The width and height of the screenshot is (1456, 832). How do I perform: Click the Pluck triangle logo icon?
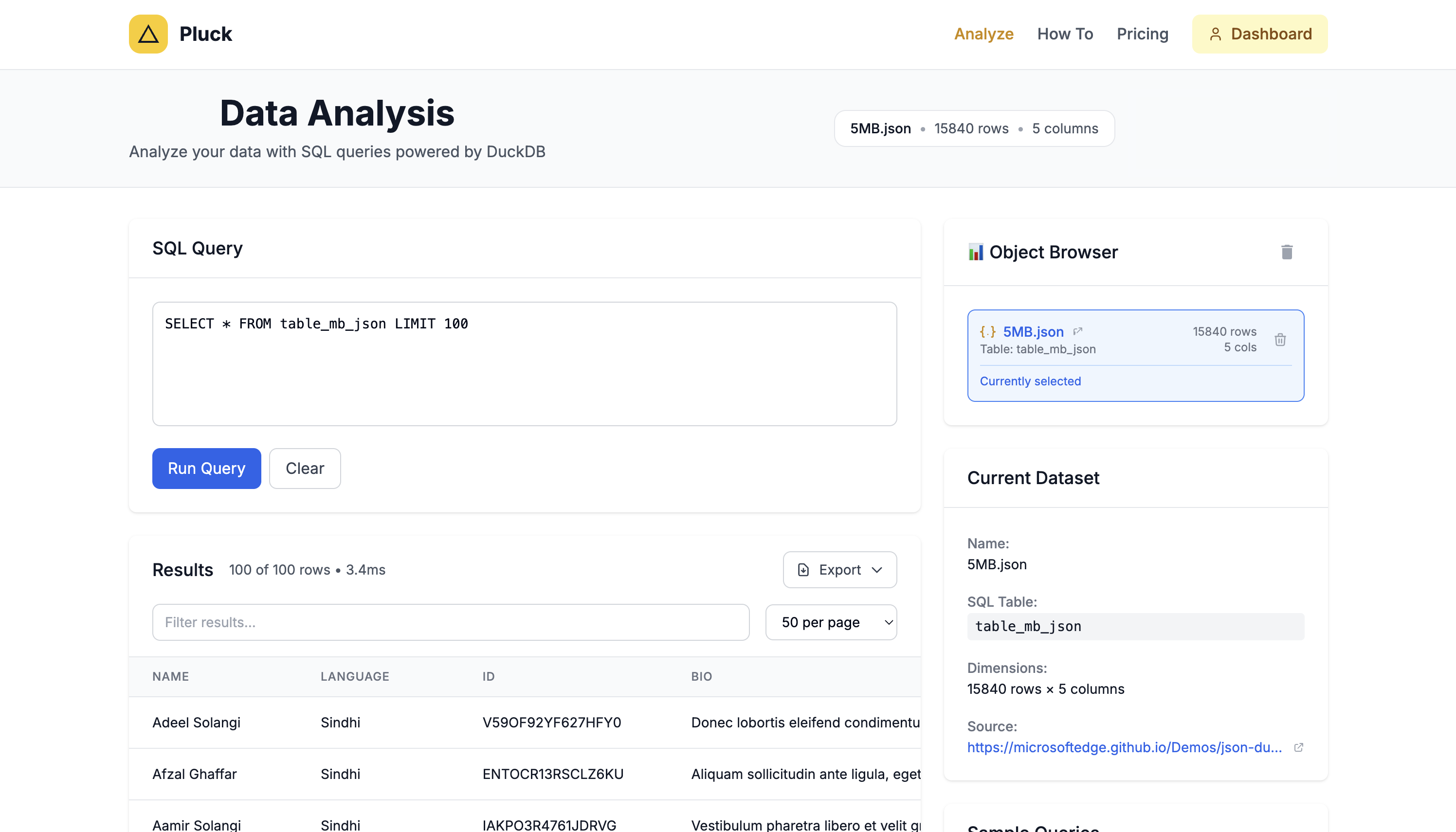click(148, 34)
